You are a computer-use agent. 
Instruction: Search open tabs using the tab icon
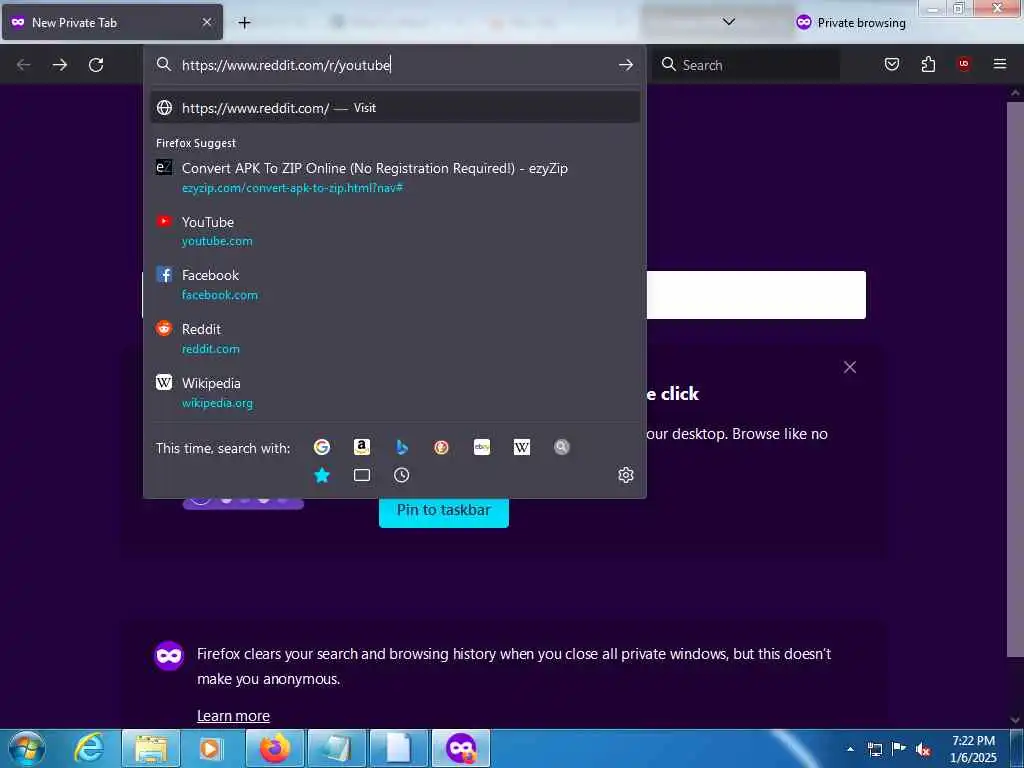coord(362,475)
